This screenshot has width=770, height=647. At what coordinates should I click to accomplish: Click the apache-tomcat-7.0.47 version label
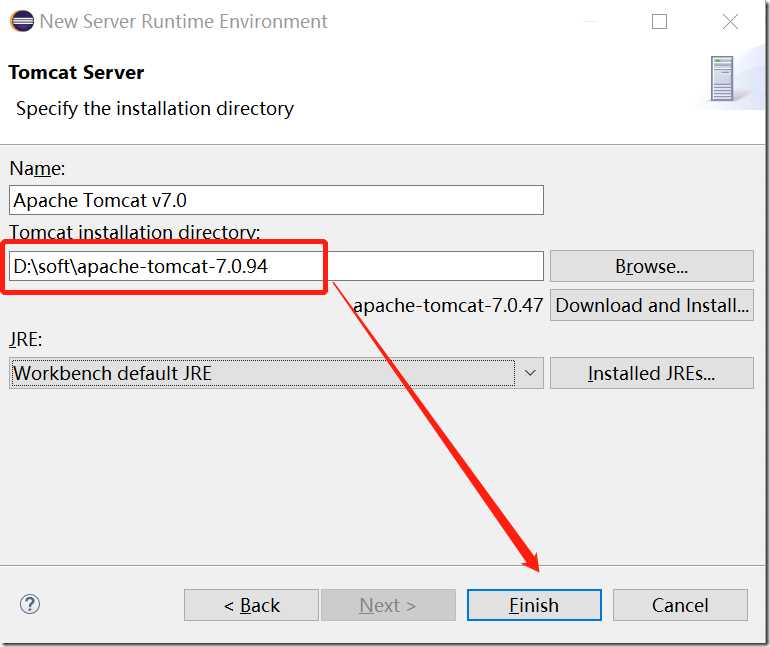point(448,305)
